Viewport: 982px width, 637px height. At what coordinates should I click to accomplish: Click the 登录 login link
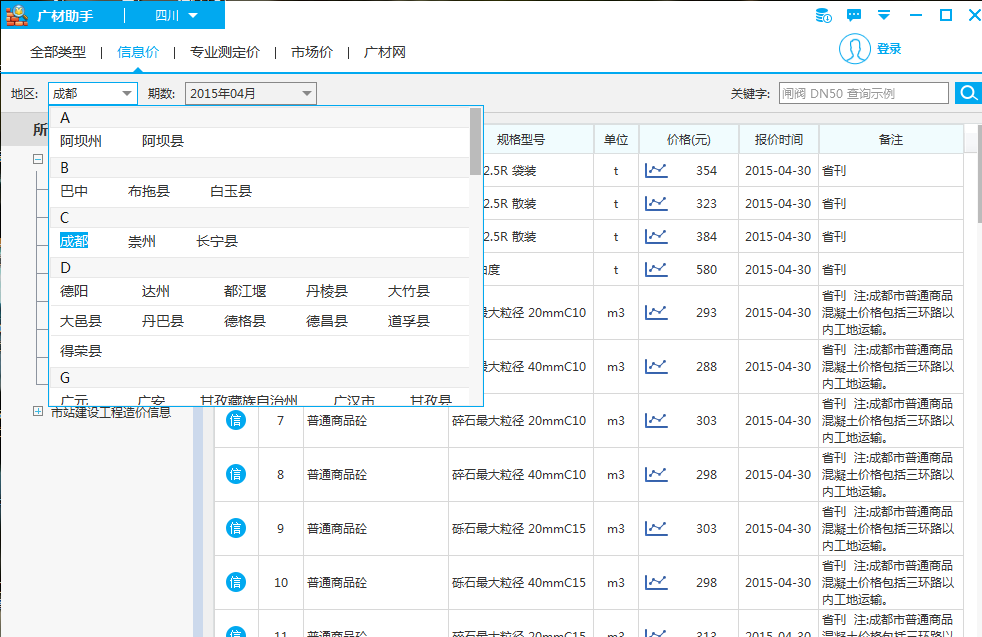pyautogui.click(x=889, y=49)
